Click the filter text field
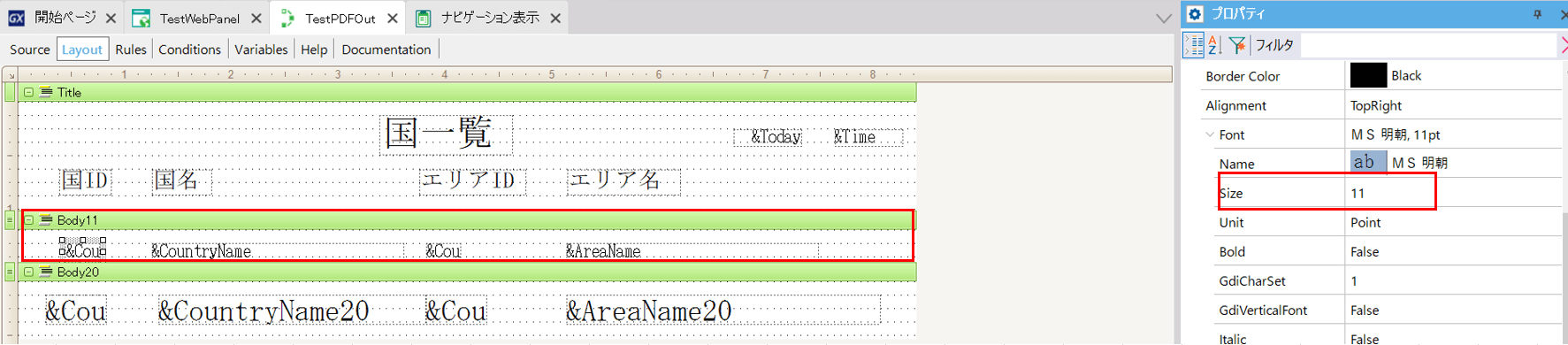 click(x=1427, y=44)
